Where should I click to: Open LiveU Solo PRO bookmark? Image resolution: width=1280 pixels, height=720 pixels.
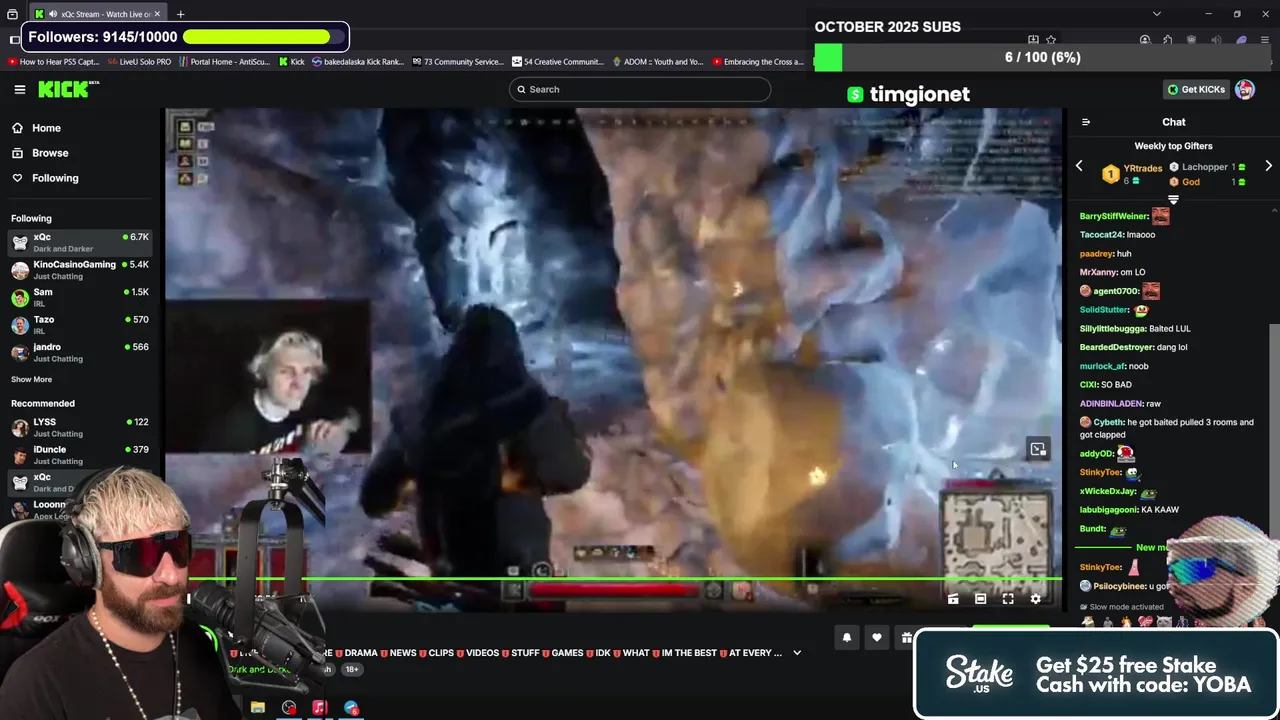(x=138, y=62)
